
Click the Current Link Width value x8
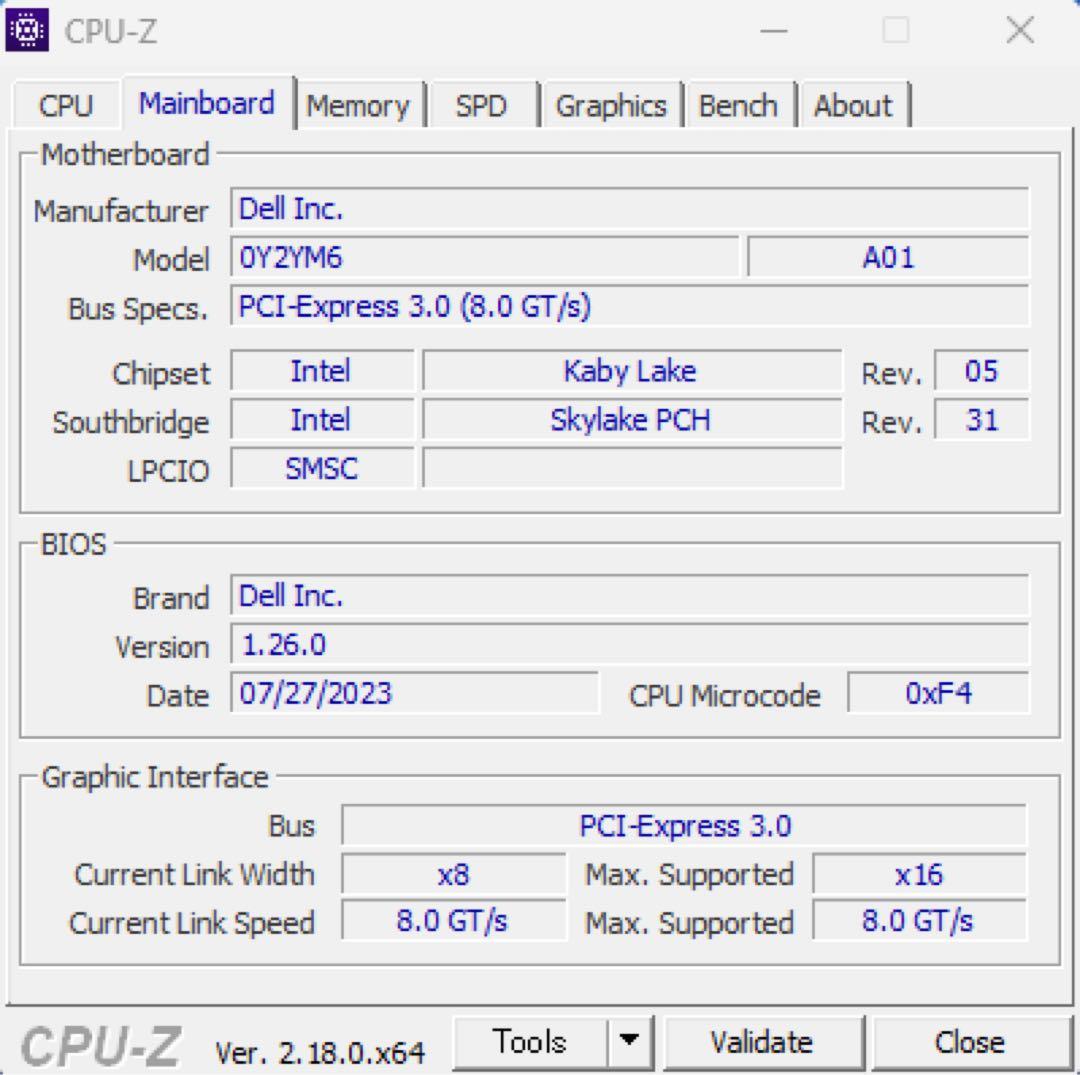454,874
